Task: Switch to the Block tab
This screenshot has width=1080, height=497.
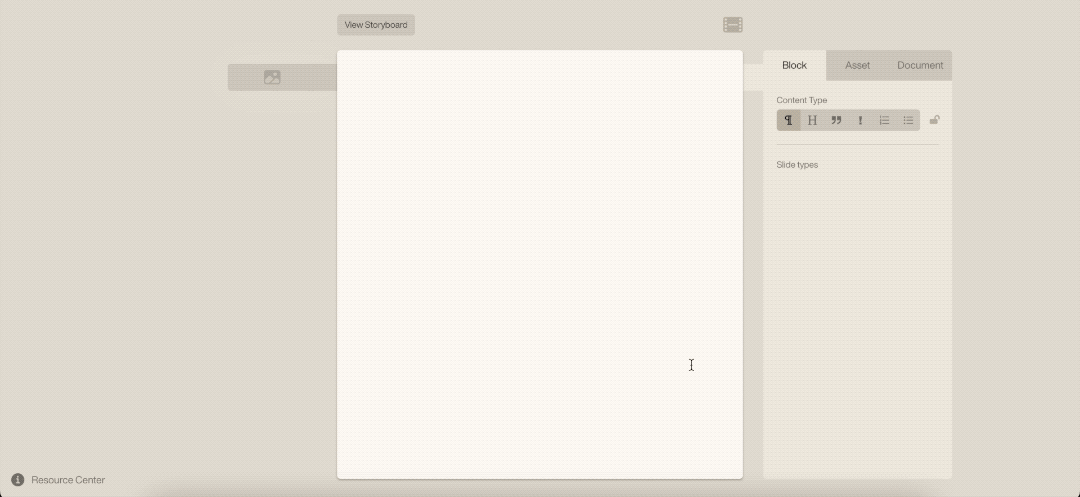Action: tap(794, 65)
